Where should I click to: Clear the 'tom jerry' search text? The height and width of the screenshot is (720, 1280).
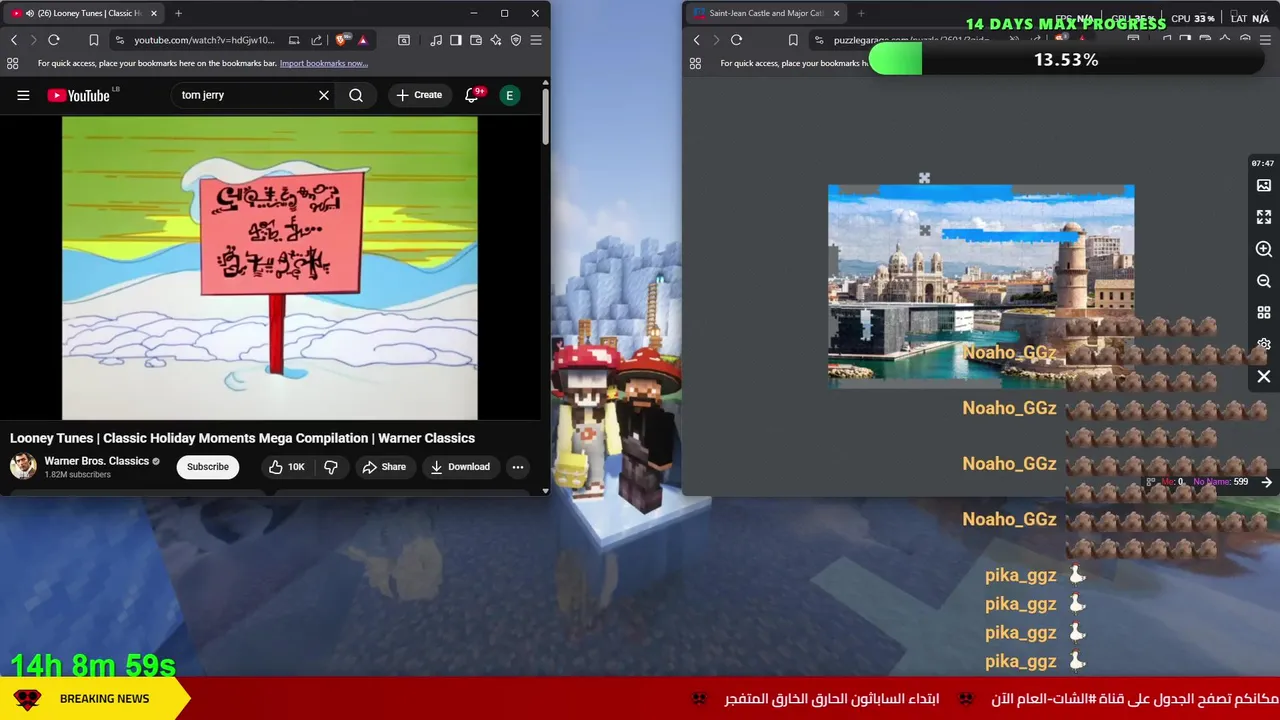(324, 95)
